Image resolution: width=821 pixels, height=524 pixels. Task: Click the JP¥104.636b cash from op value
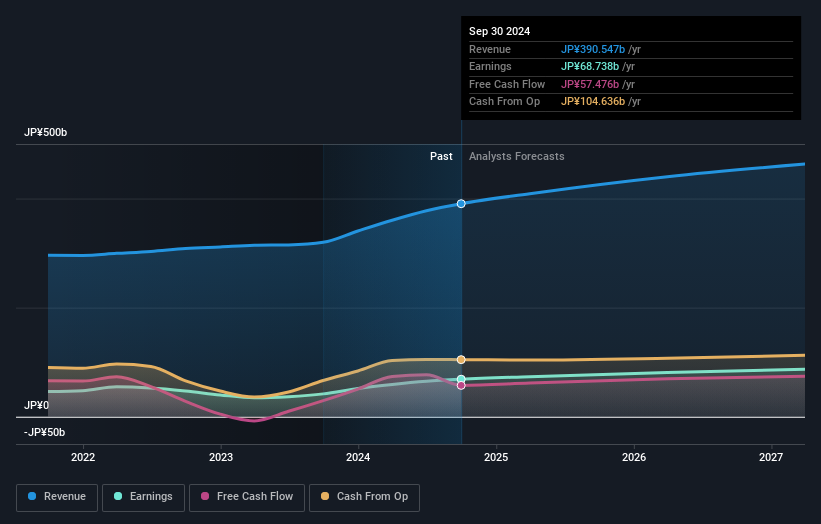[x=593, y=102]
